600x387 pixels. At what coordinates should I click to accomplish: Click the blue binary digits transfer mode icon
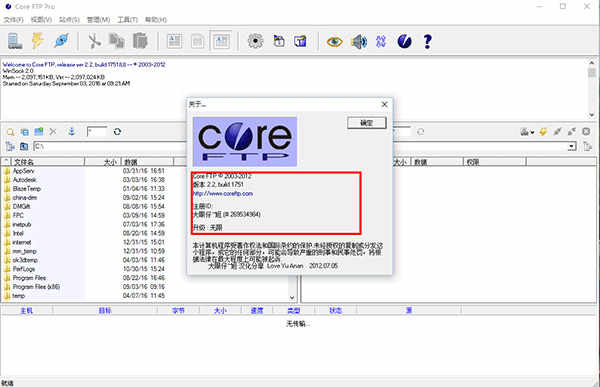(381, 41)
